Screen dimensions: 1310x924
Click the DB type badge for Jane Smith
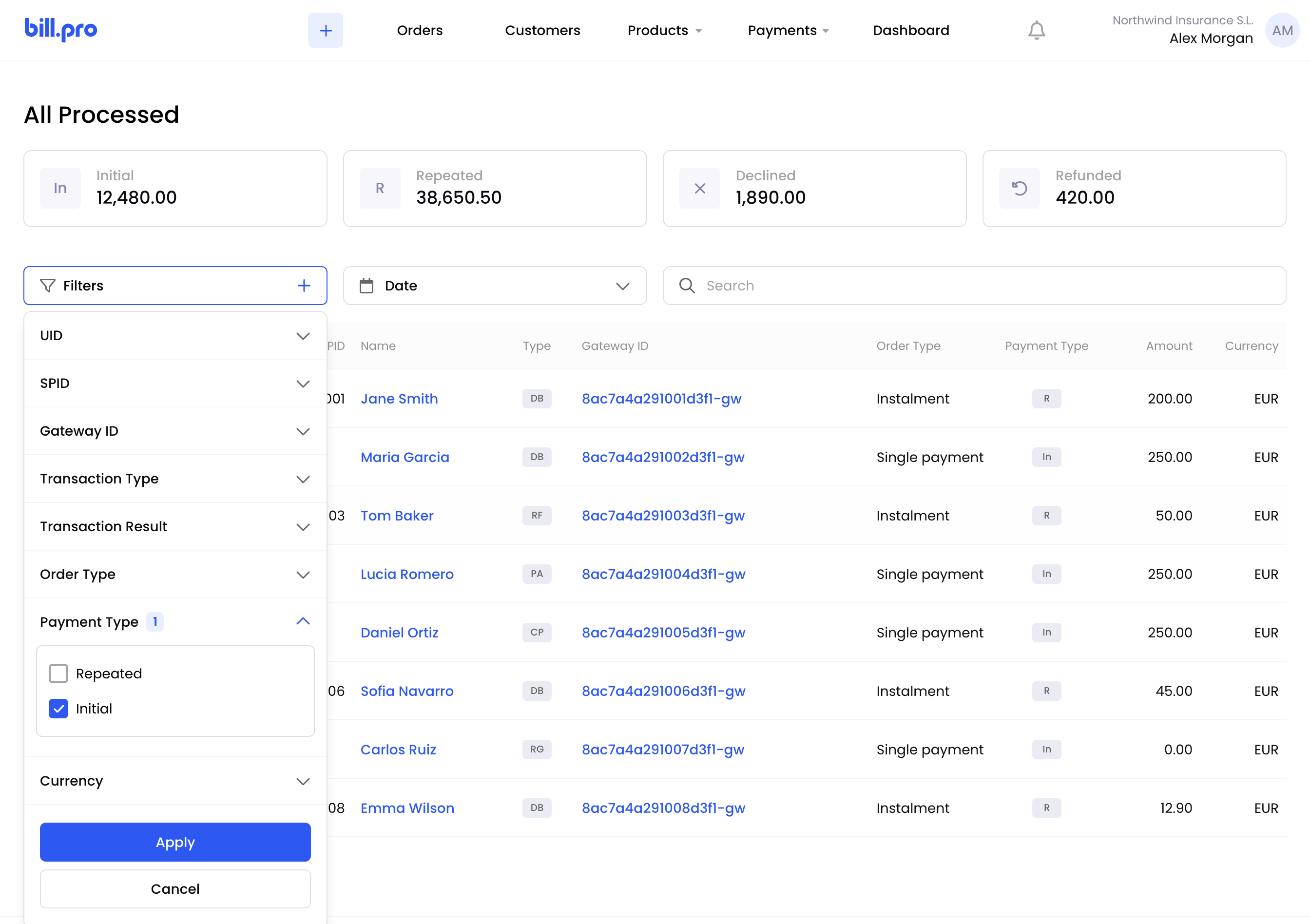pos(537,399)
